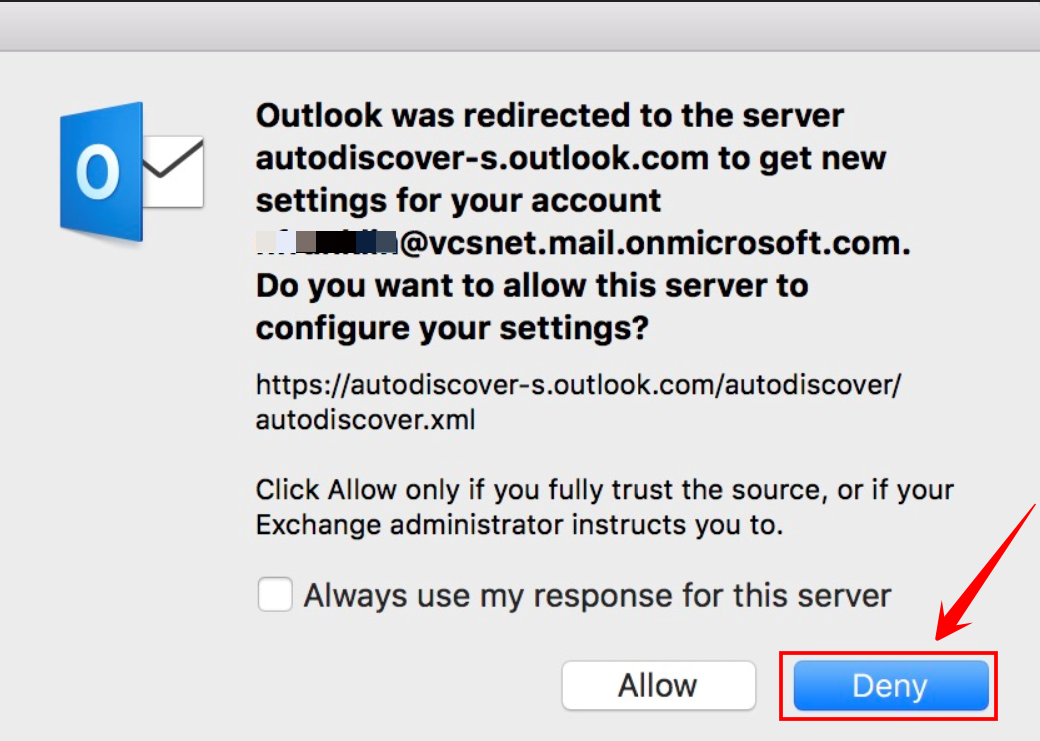
Task: Click the Deny button
Action: point(888,686)
